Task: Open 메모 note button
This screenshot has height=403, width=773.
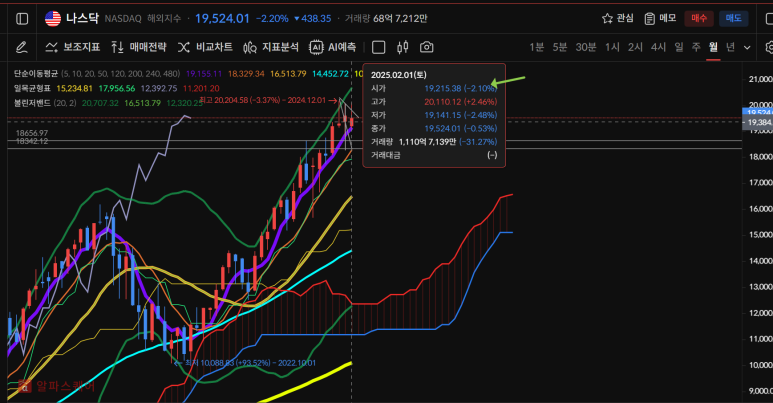Action: click(x=660, y=19)
